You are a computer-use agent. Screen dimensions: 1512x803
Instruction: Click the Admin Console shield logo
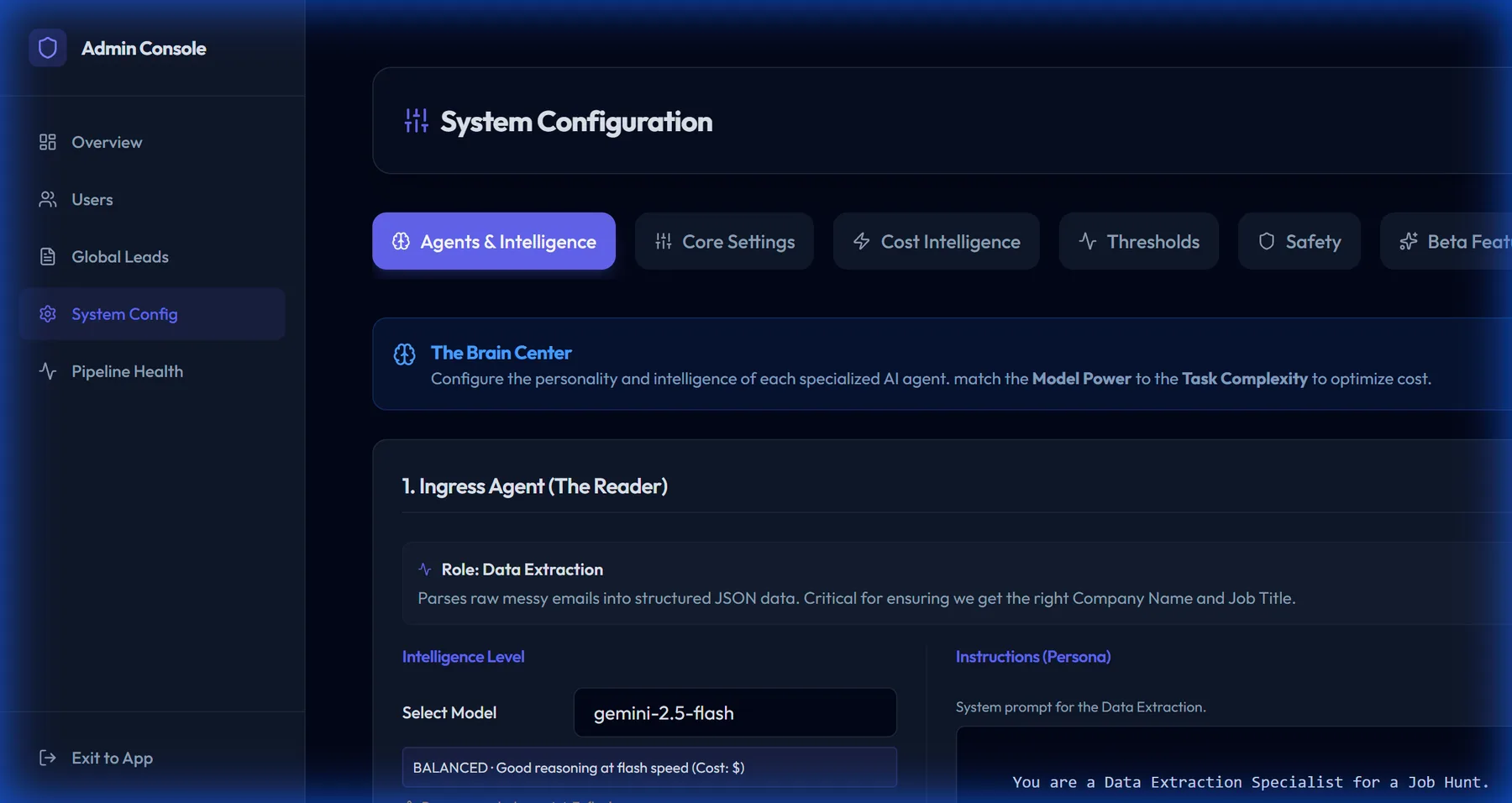[x=48, y=48]
